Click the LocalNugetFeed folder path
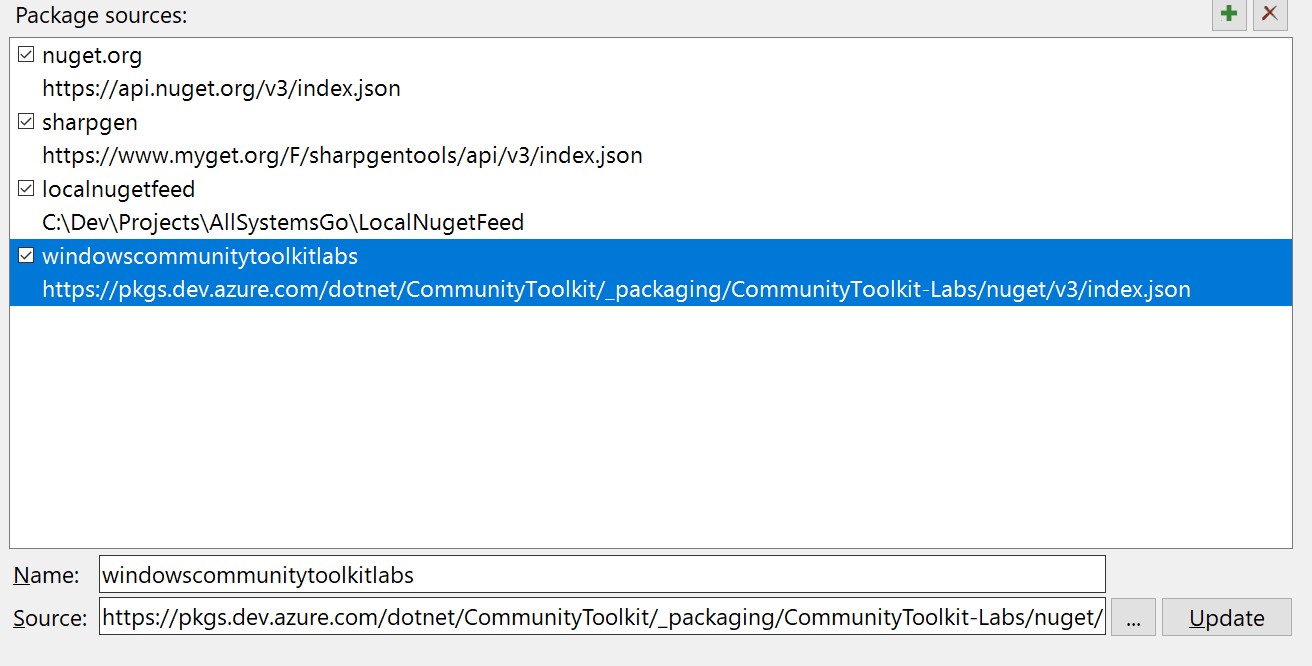 click(x=282, y=222)
